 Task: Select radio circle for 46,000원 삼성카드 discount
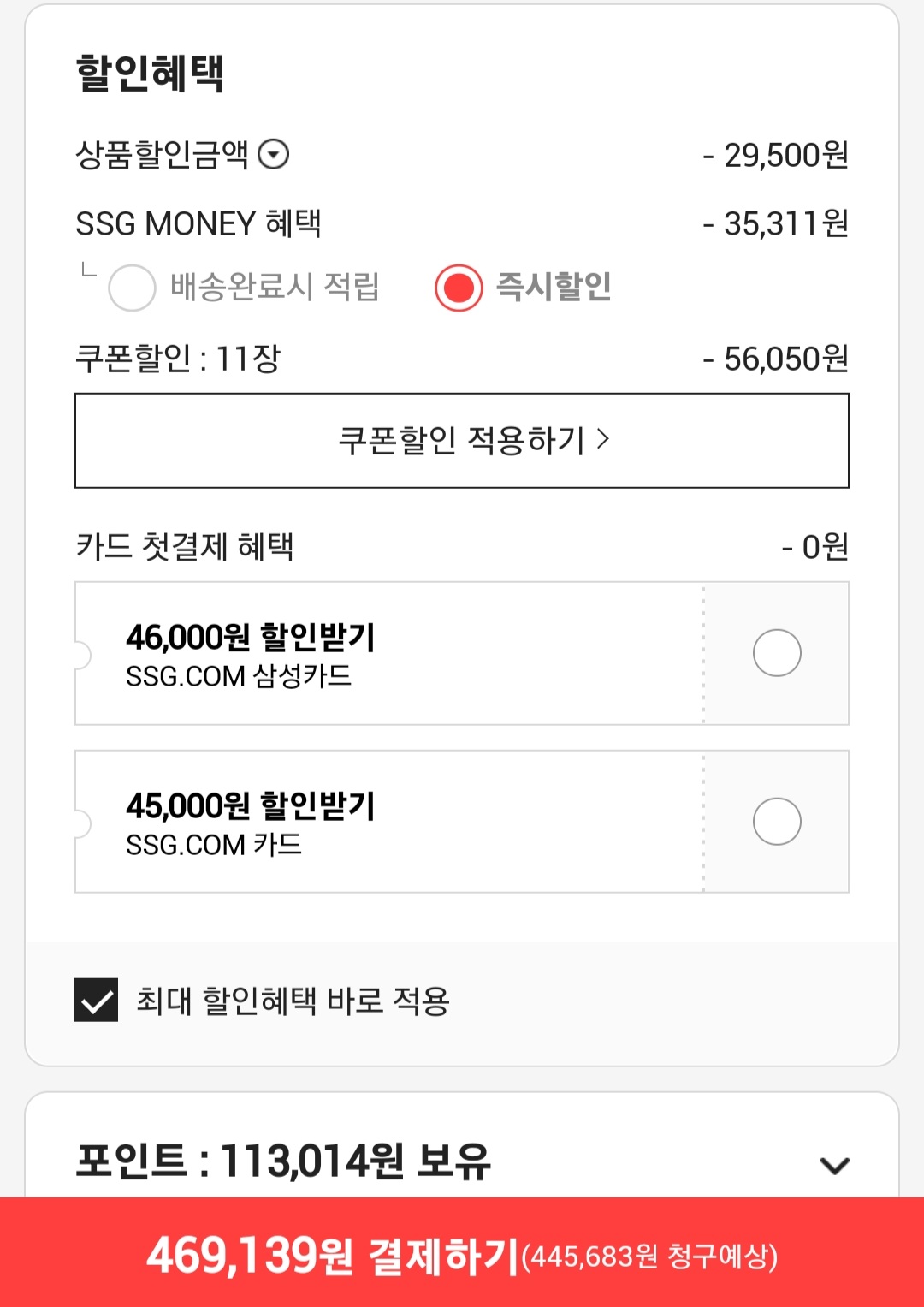(x=776, y=653)
